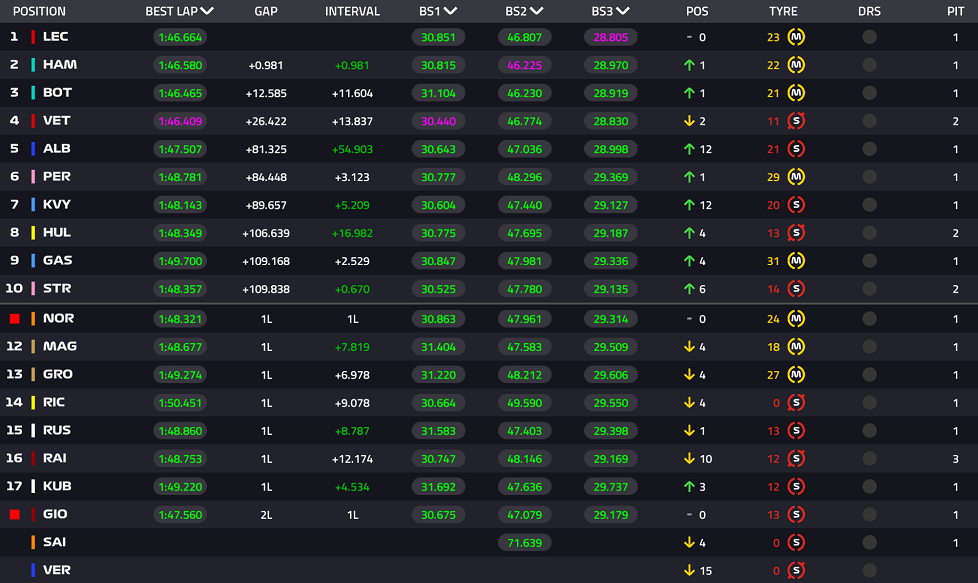
Task: Click the INTERVAL column header
Action: (x=352, y=11)
